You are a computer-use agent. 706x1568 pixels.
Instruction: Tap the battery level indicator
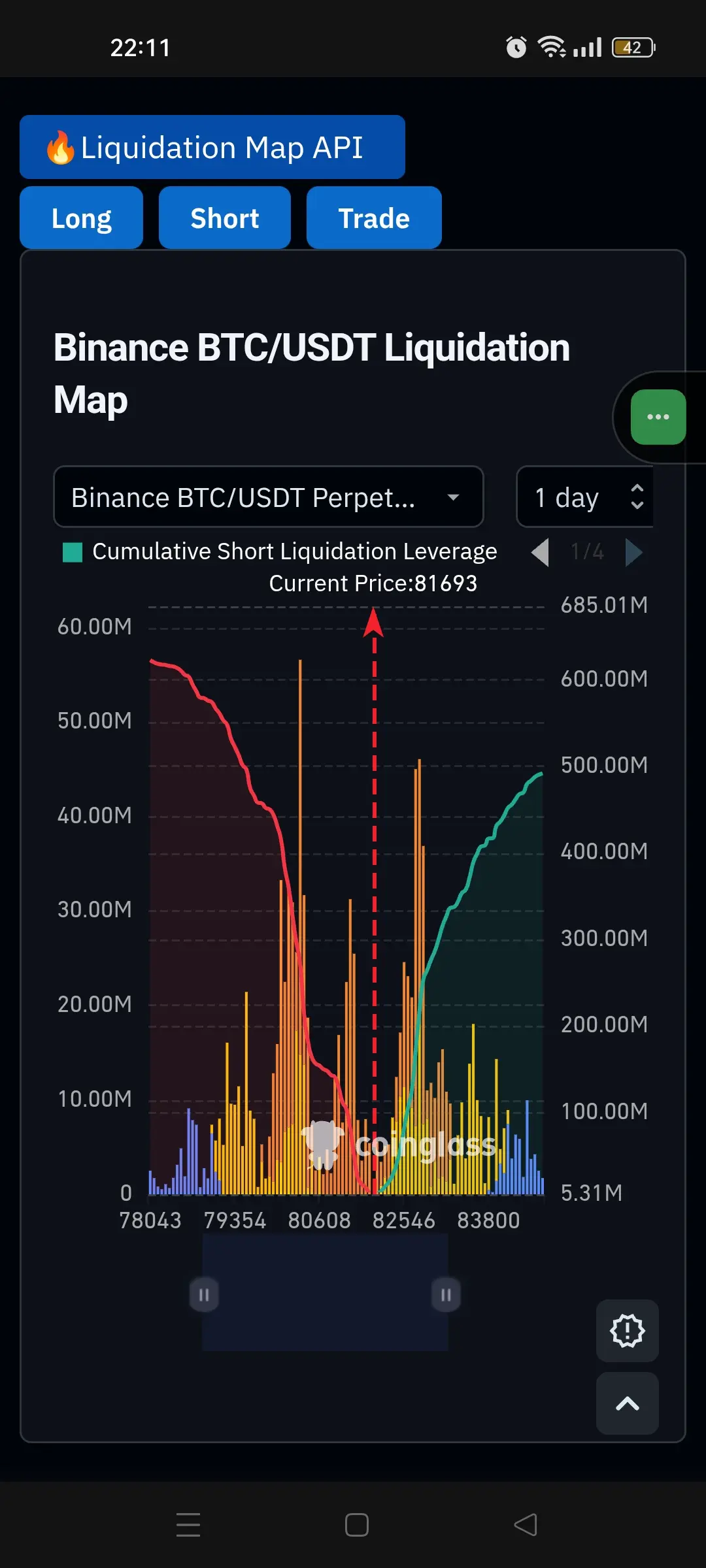[x=633, y=47]
